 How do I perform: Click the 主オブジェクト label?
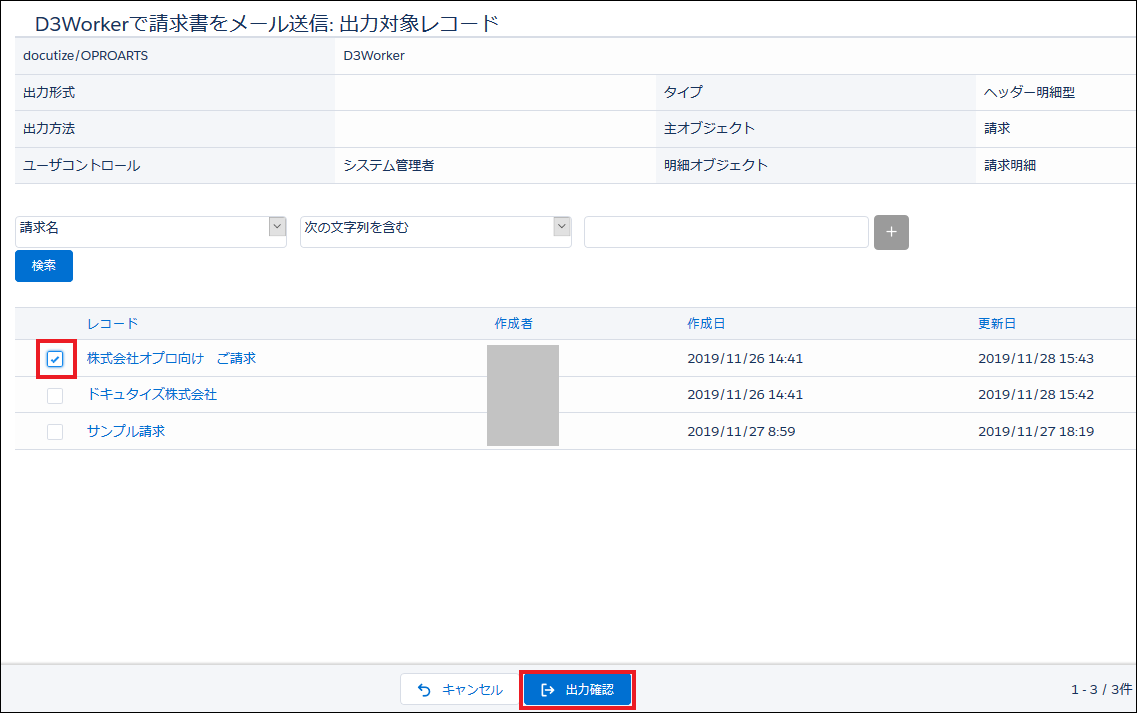click(x=709, y=128)
